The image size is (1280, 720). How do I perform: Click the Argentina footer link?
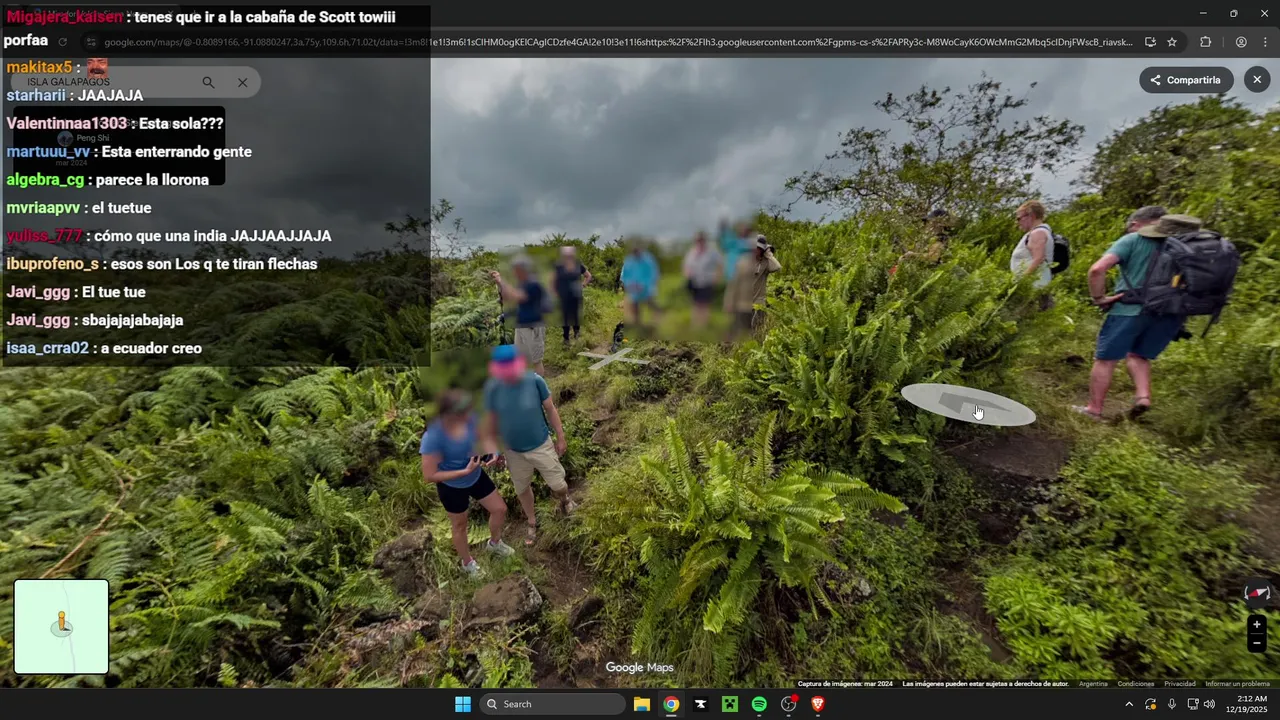click(1093, 684)
